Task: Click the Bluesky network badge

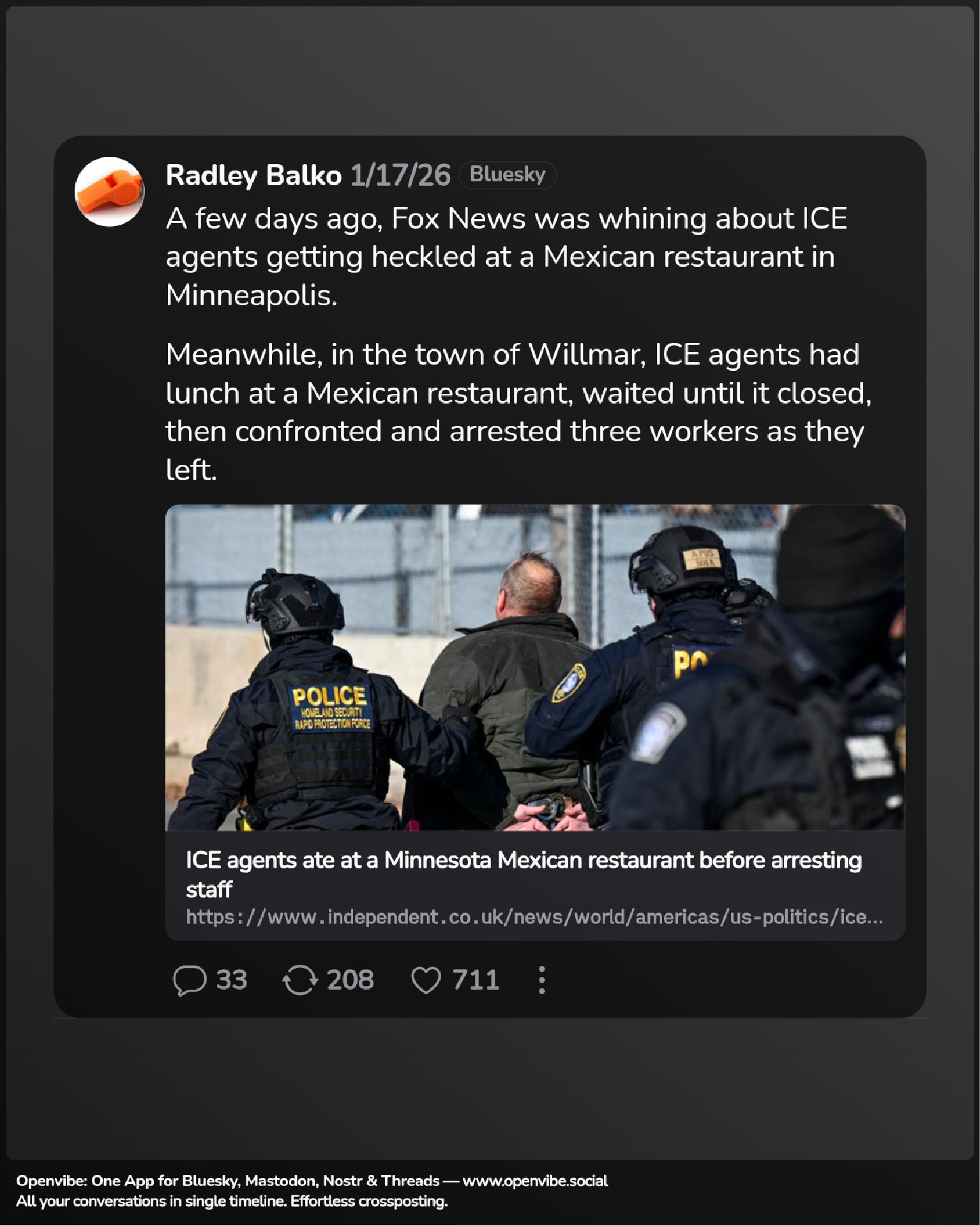Action: (508, 174)
